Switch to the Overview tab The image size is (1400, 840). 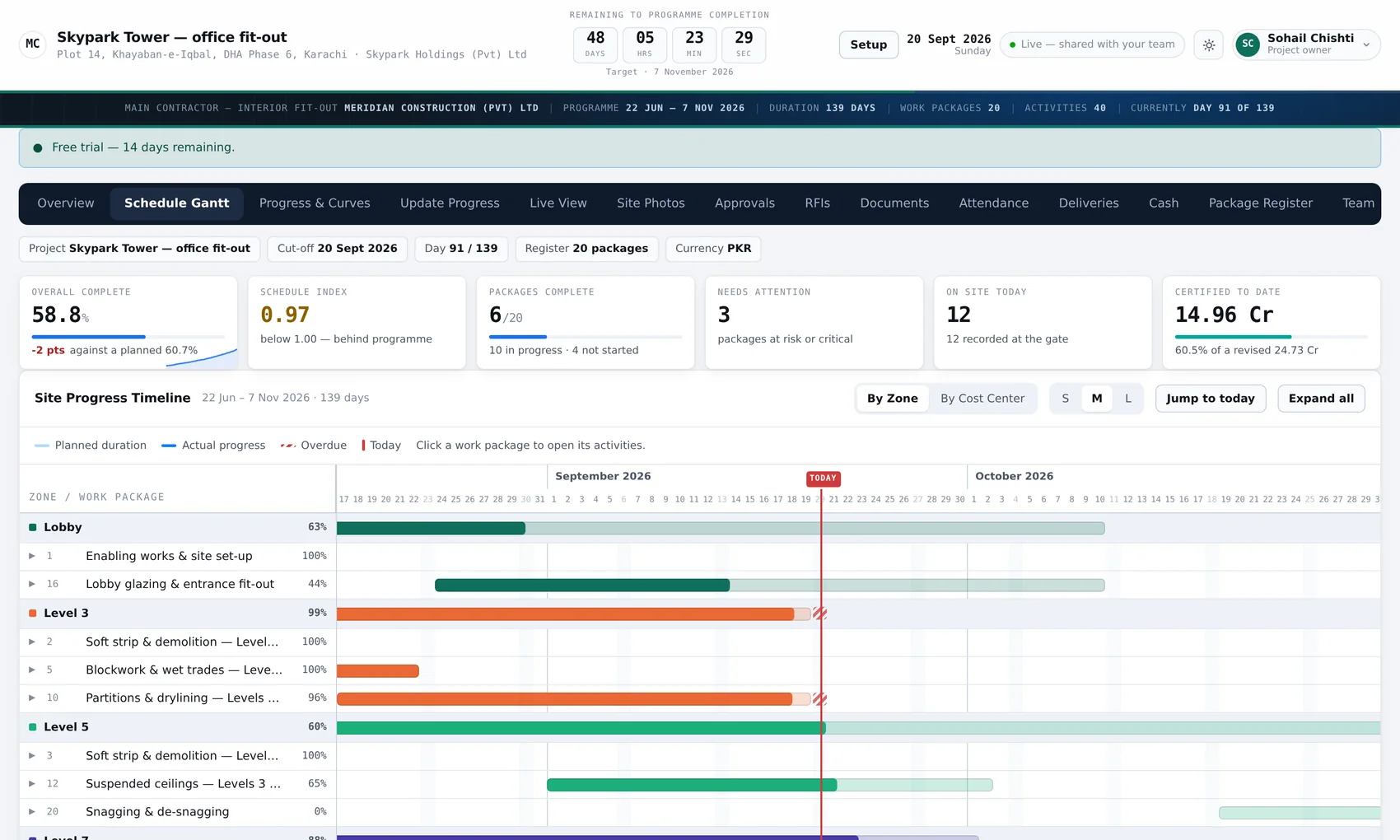[66, 203]
